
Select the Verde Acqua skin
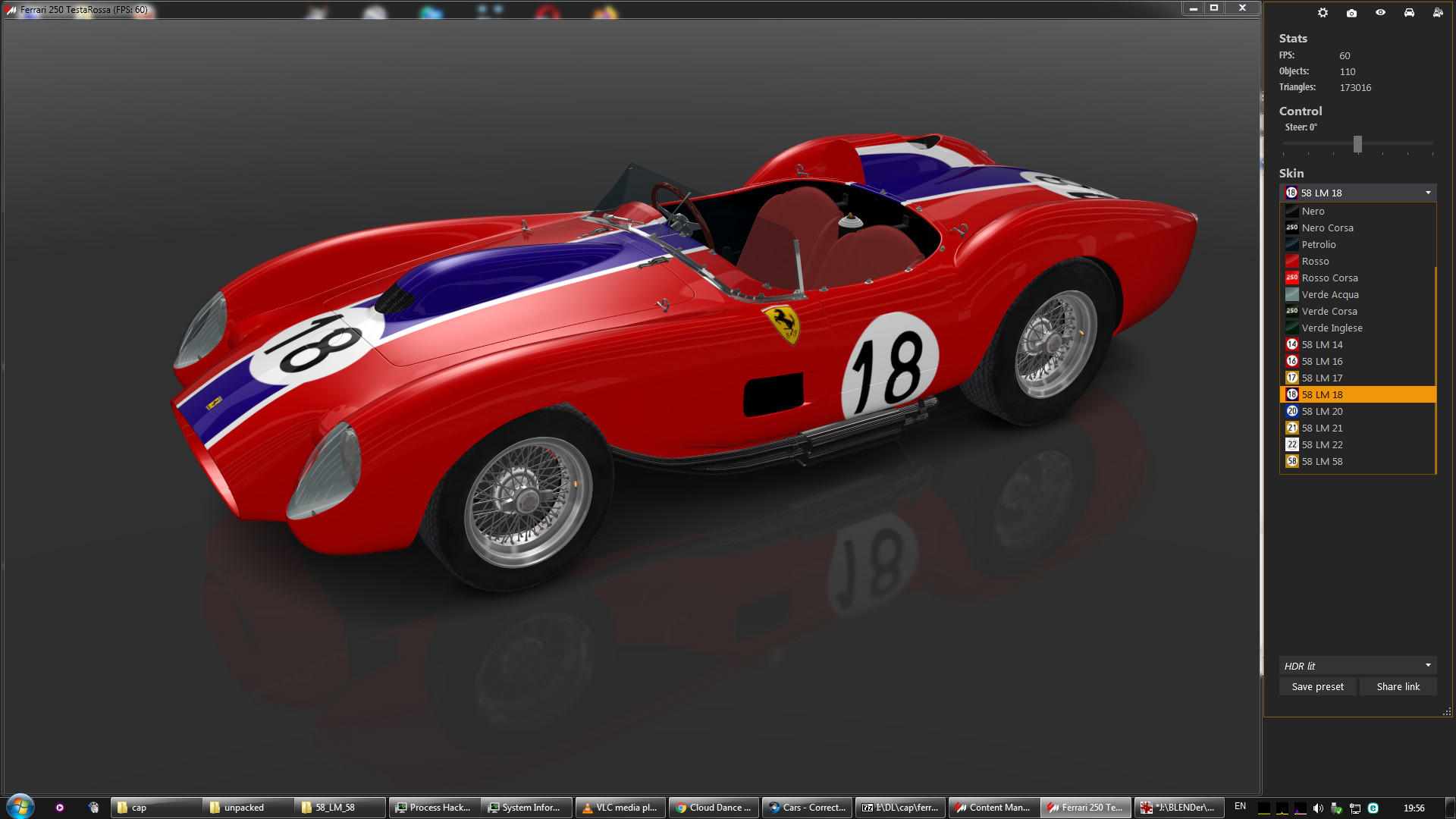[x=1357, y=295]
